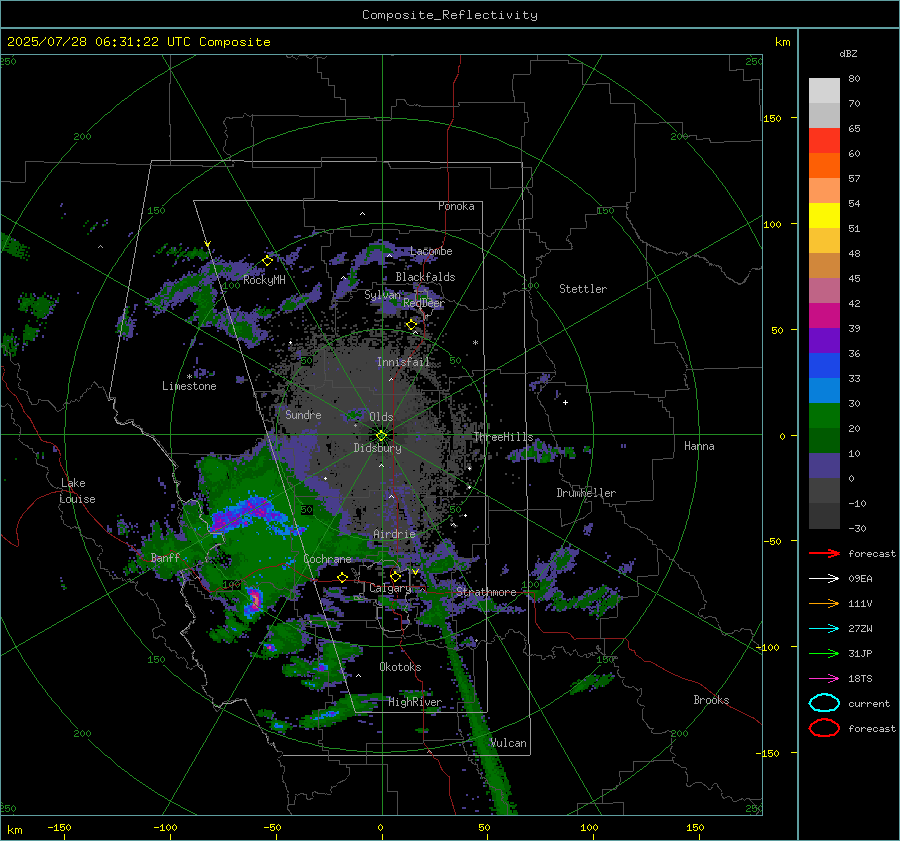This screenshot has height=841, width=900.
Task: Click the 80 dBZ light gray color swatch
Action: (824, 91)
